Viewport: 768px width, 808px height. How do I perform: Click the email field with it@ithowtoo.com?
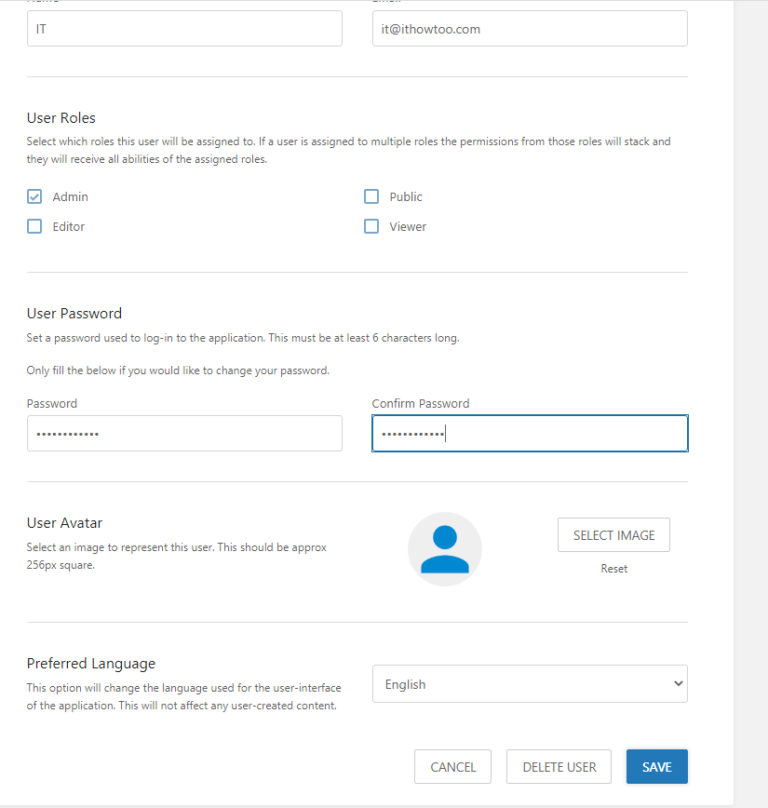(x=529, y=29)
